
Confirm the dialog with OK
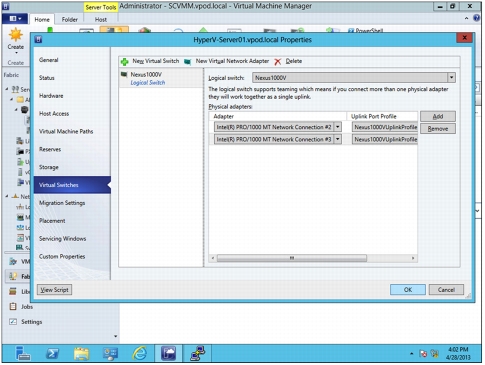[408, 290]
